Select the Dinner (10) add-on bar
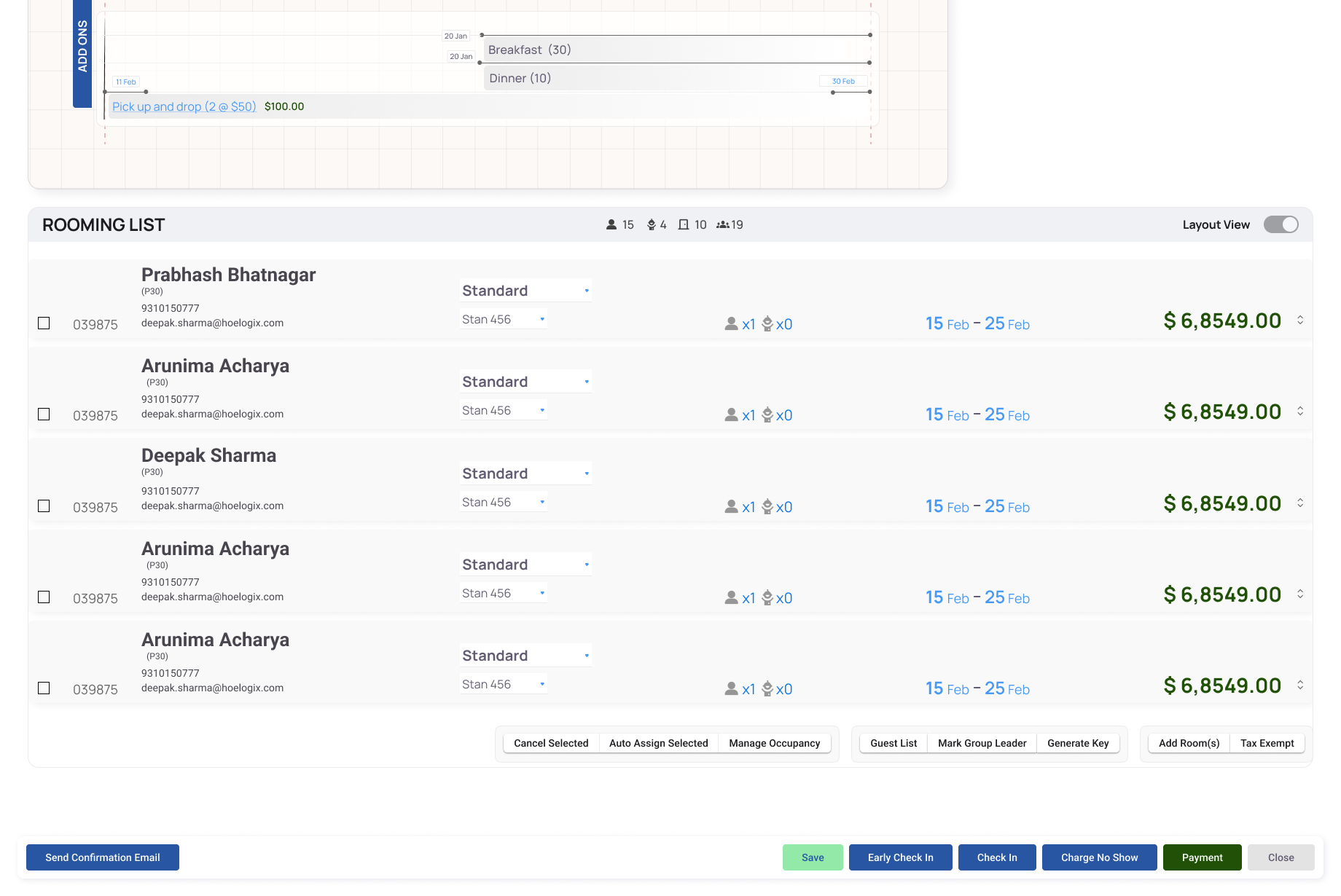The width and height of the screenshot is (1341, 896). coord(676,78)
